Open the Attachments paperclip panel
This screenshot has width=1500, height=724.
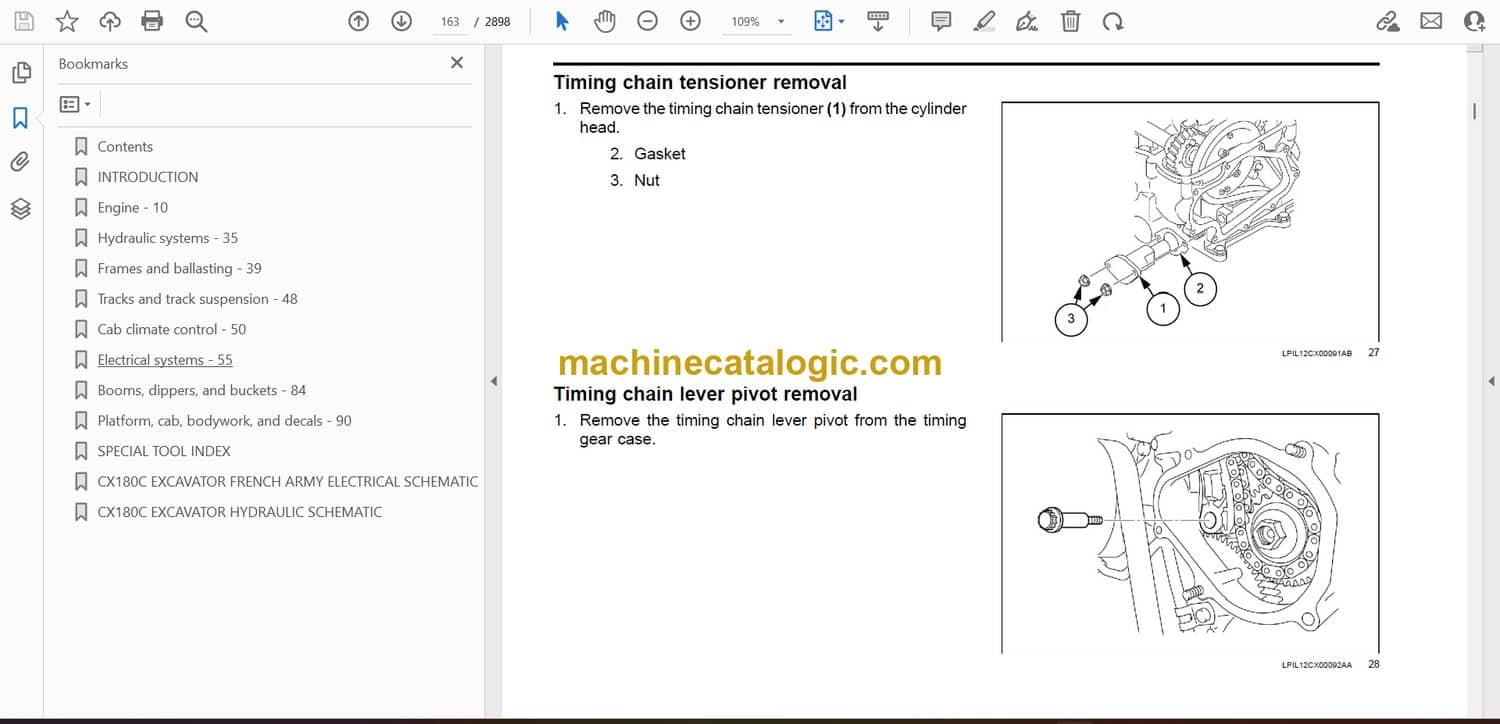[x=21, y=163]
